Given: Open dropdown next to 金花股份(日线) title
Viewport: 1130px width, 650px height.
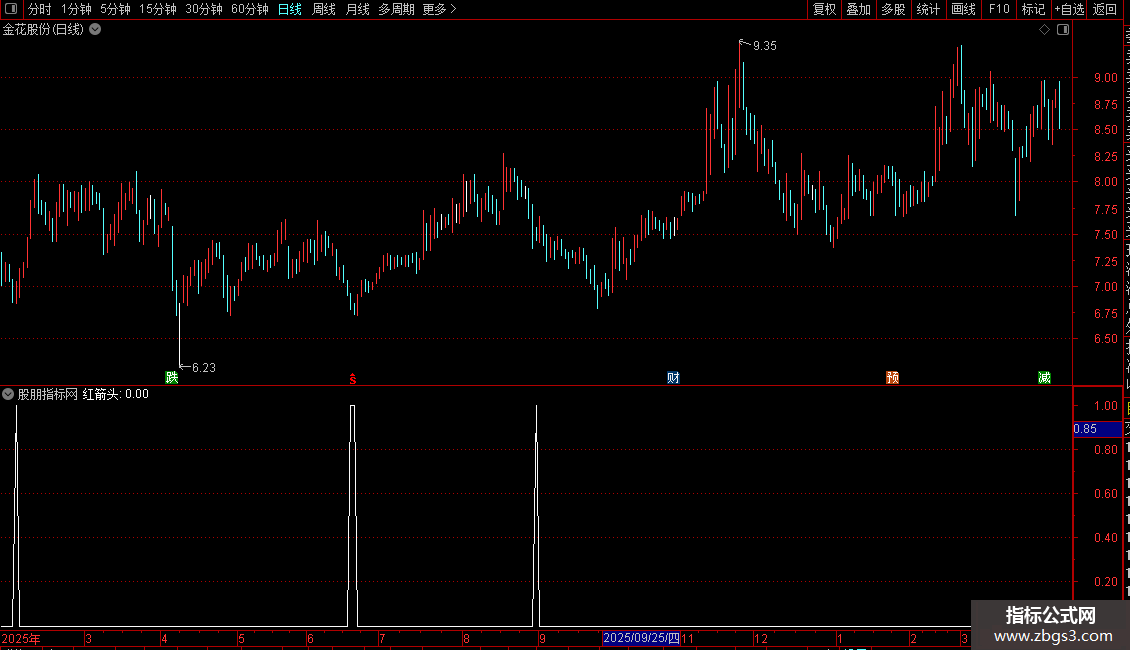Looking at the screenshot, I should pyautogui.click(x=95, y=30).
